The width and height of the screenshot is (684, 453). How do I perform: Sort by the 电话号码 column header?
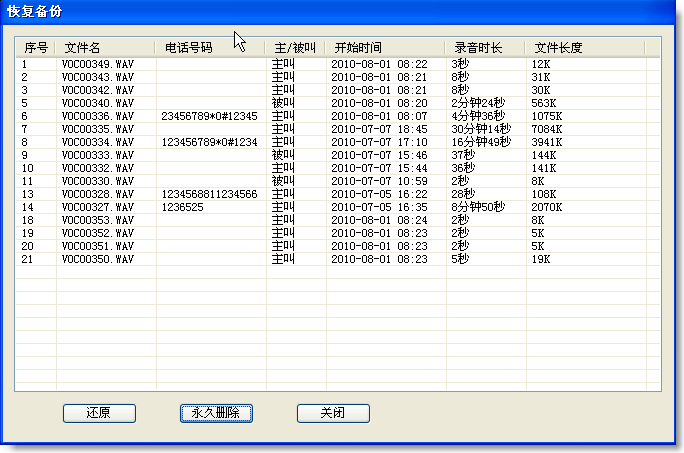click(210, 48)
